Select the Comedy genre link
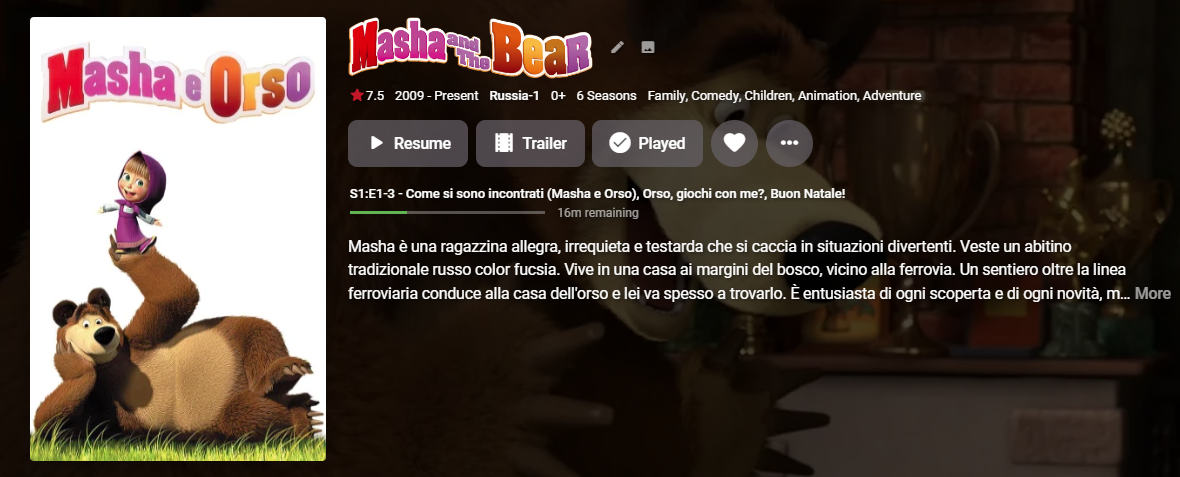Viewport: 1180px width, 477px height. click(x=716, y=96)
